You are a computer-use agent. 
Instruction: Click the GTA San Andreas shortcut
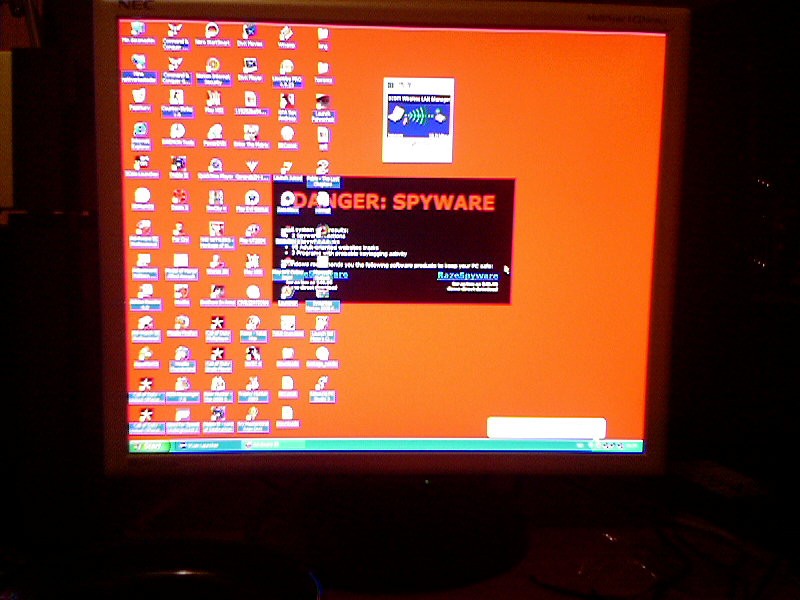pos(288,107)
